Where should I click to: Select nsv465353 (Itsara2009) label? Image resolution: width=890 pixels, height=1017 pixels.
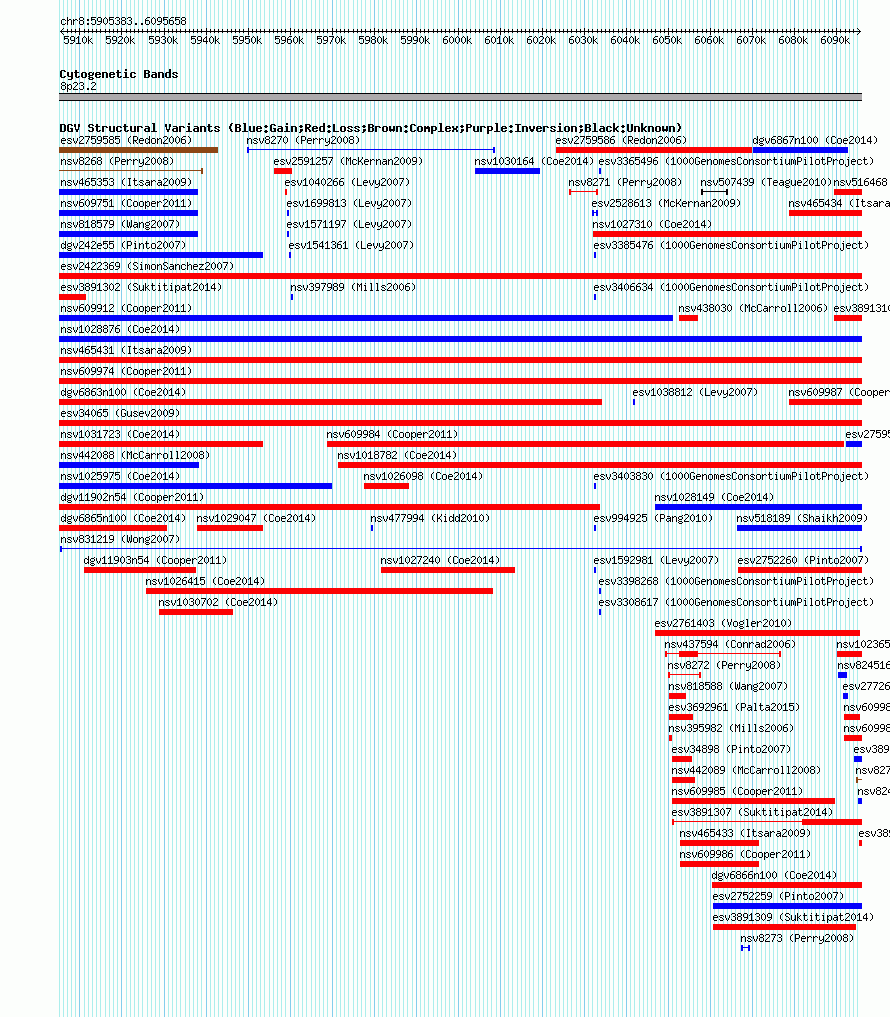coord(126,182)
